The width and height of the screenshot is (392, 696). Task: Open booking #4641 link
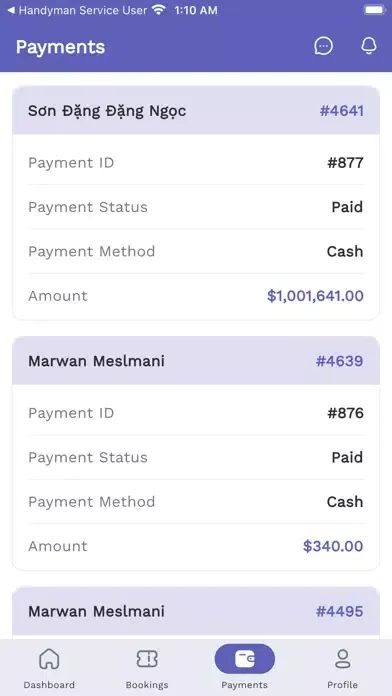tap(341, 111)
